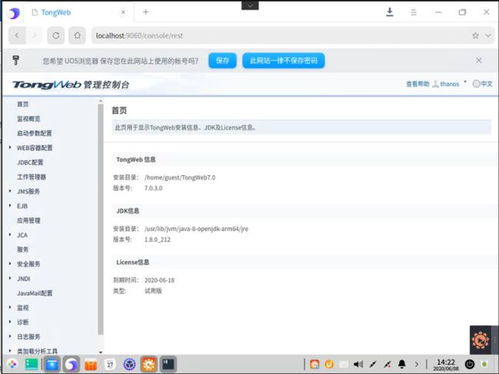Click the TongWeb 管理控制台 logo

point(71,85)
